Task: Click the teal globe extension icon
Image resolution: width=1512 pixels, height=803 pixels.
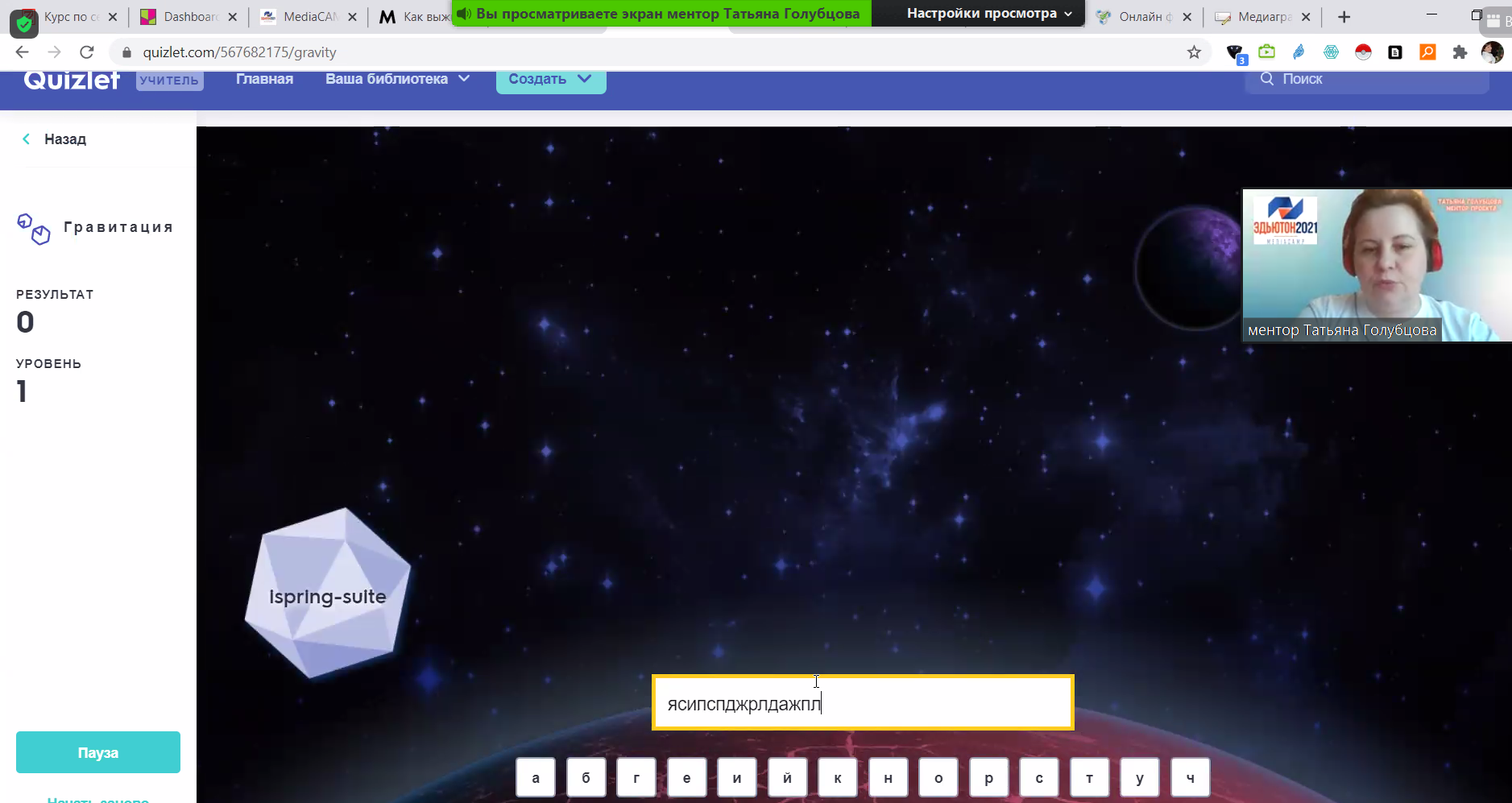Action: [x=1331, y=52]
